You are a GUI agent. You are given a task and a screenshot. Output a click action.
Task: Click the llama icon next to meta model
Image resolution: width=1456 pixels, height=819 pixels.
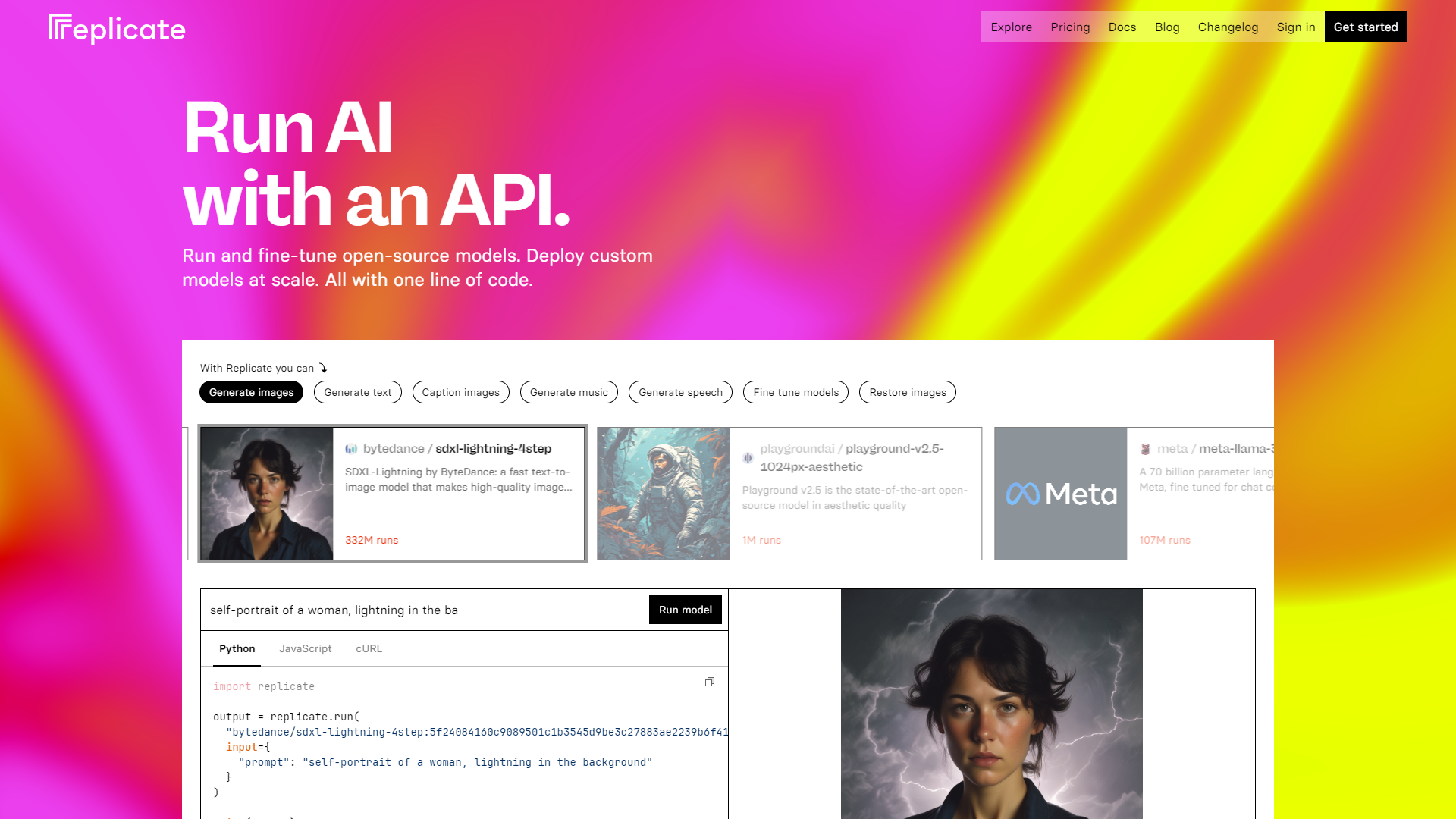pos(1146,448)
